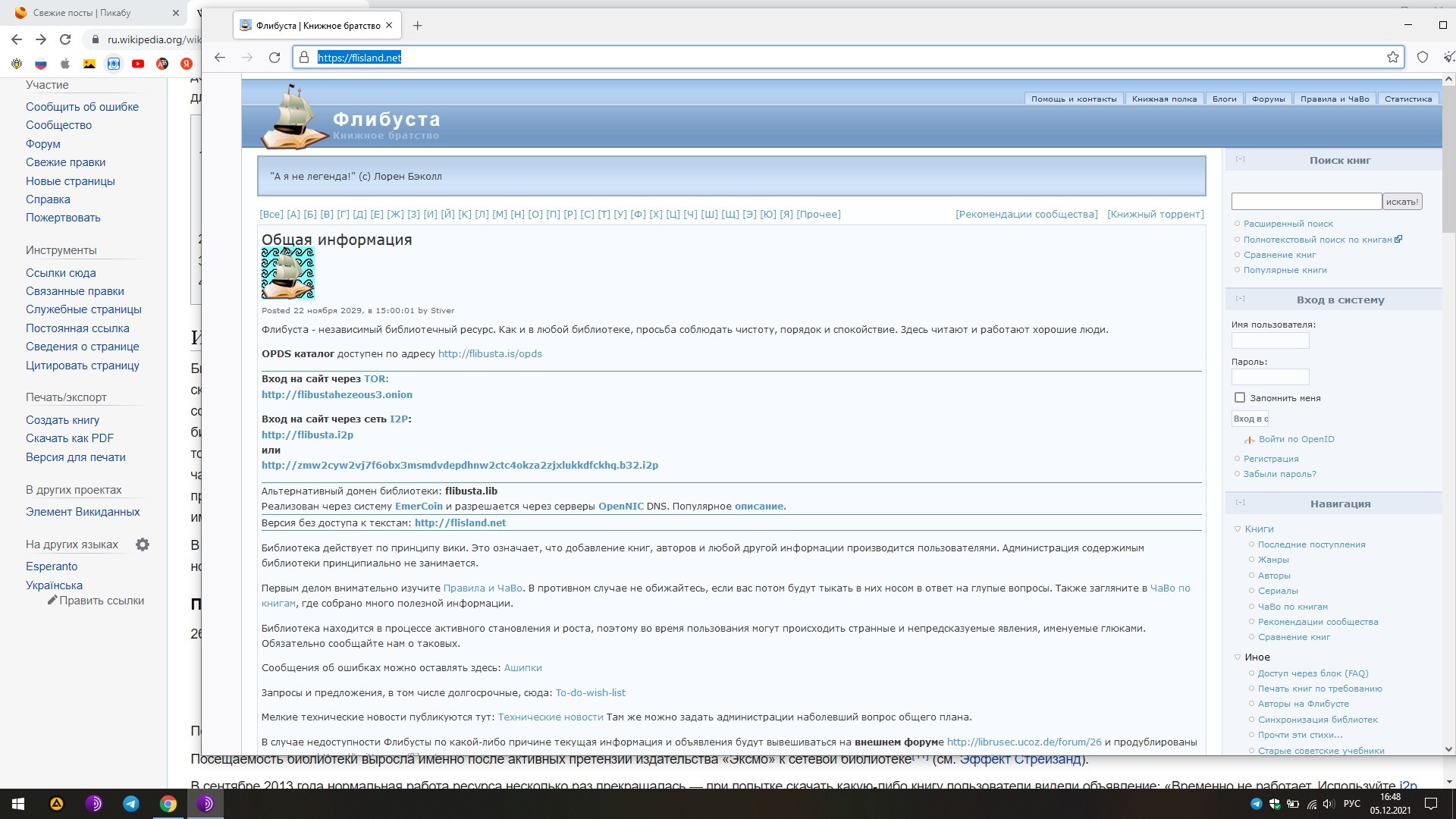Open AIMP from the taskbar

coord(57,804)
